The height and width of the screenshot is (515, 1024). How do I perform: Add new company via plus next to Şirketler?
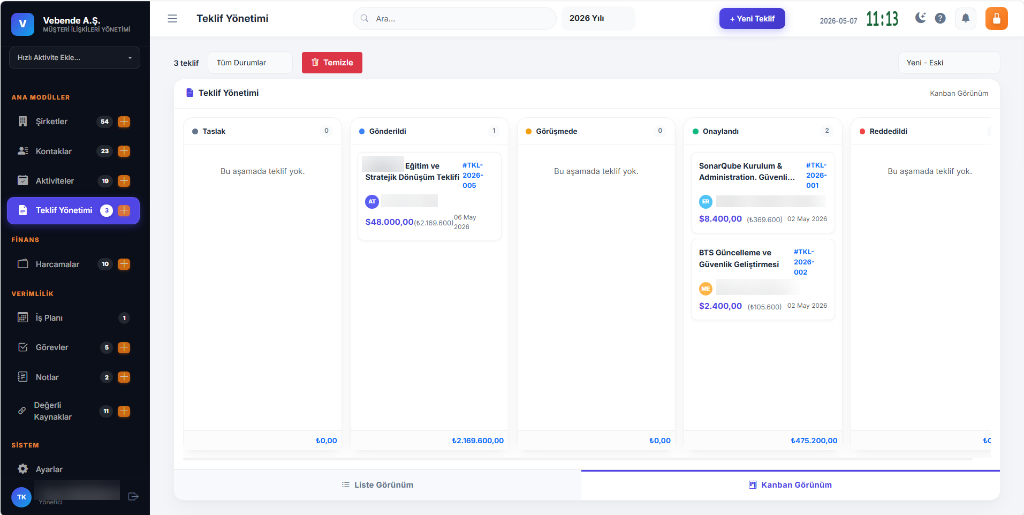[124, 121]
